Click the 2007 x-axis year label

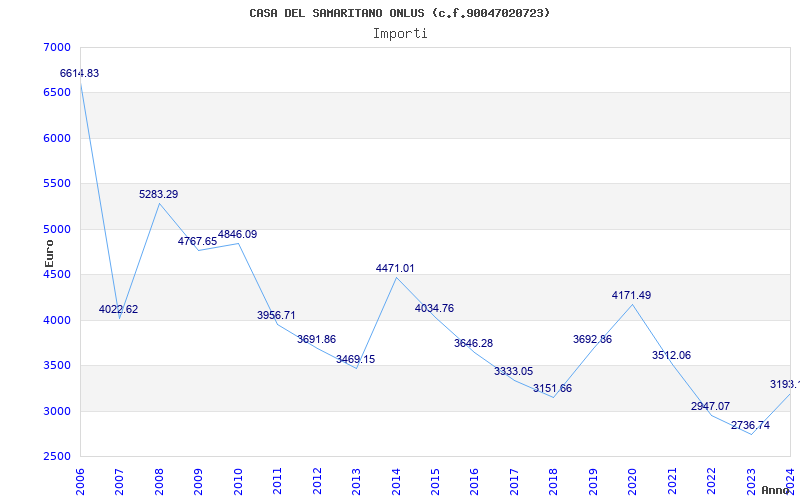[119, 481]
